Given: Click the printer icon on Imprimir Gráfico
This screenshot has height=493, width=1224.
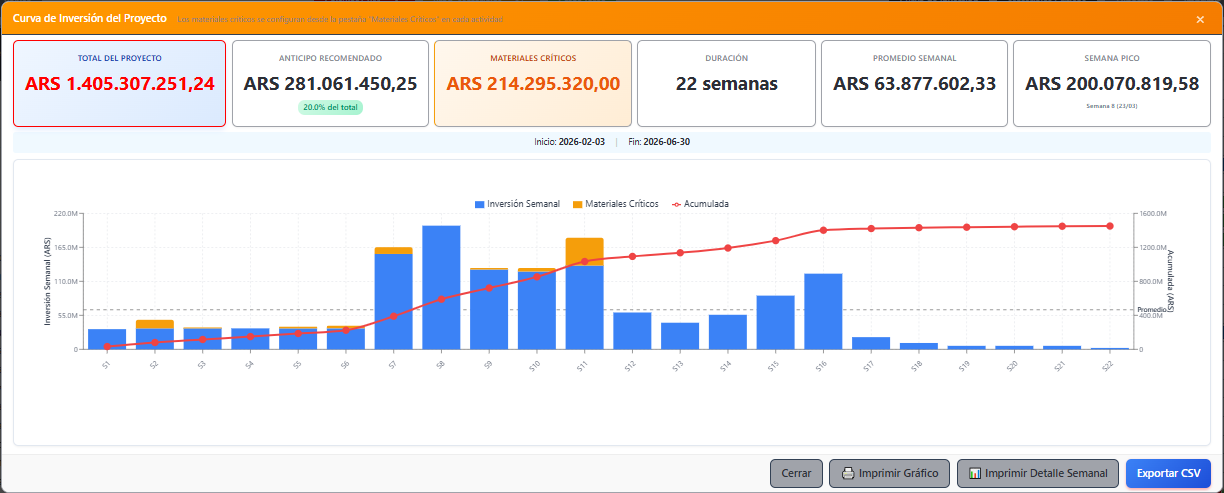Looking at the screenshot, I should 848,474.
